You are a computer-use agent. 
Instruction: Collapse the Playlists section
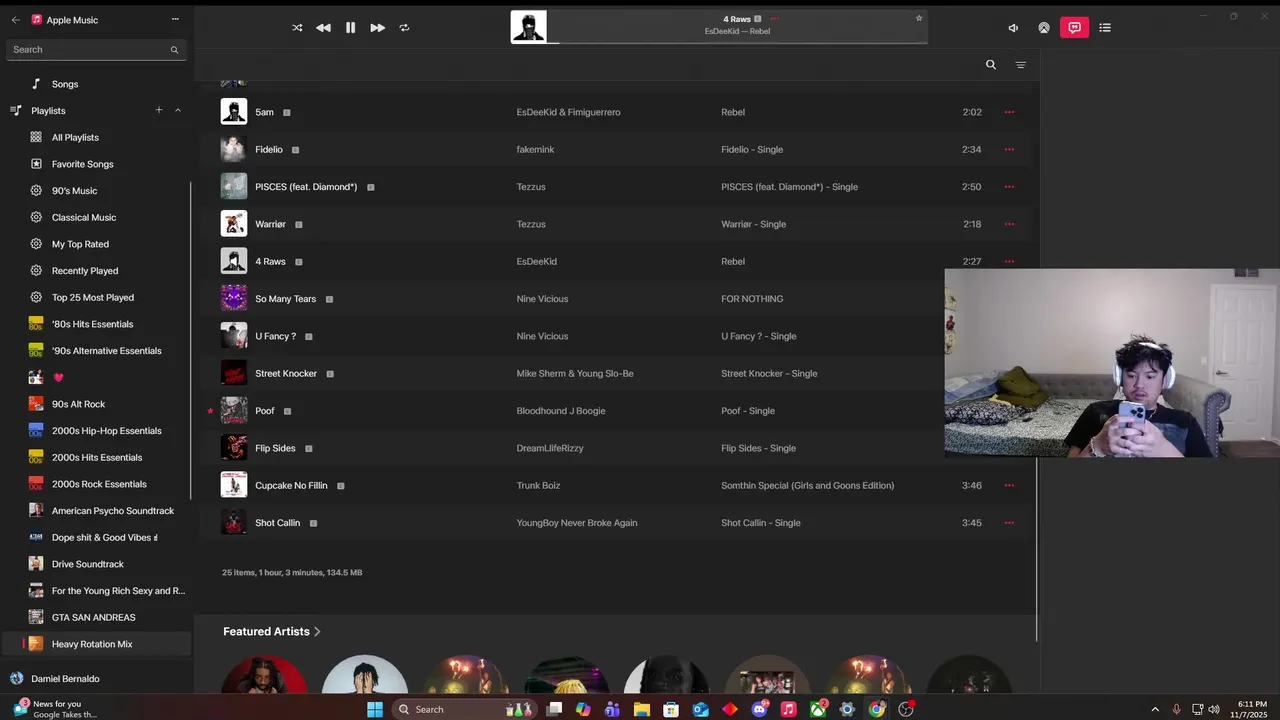178,110
